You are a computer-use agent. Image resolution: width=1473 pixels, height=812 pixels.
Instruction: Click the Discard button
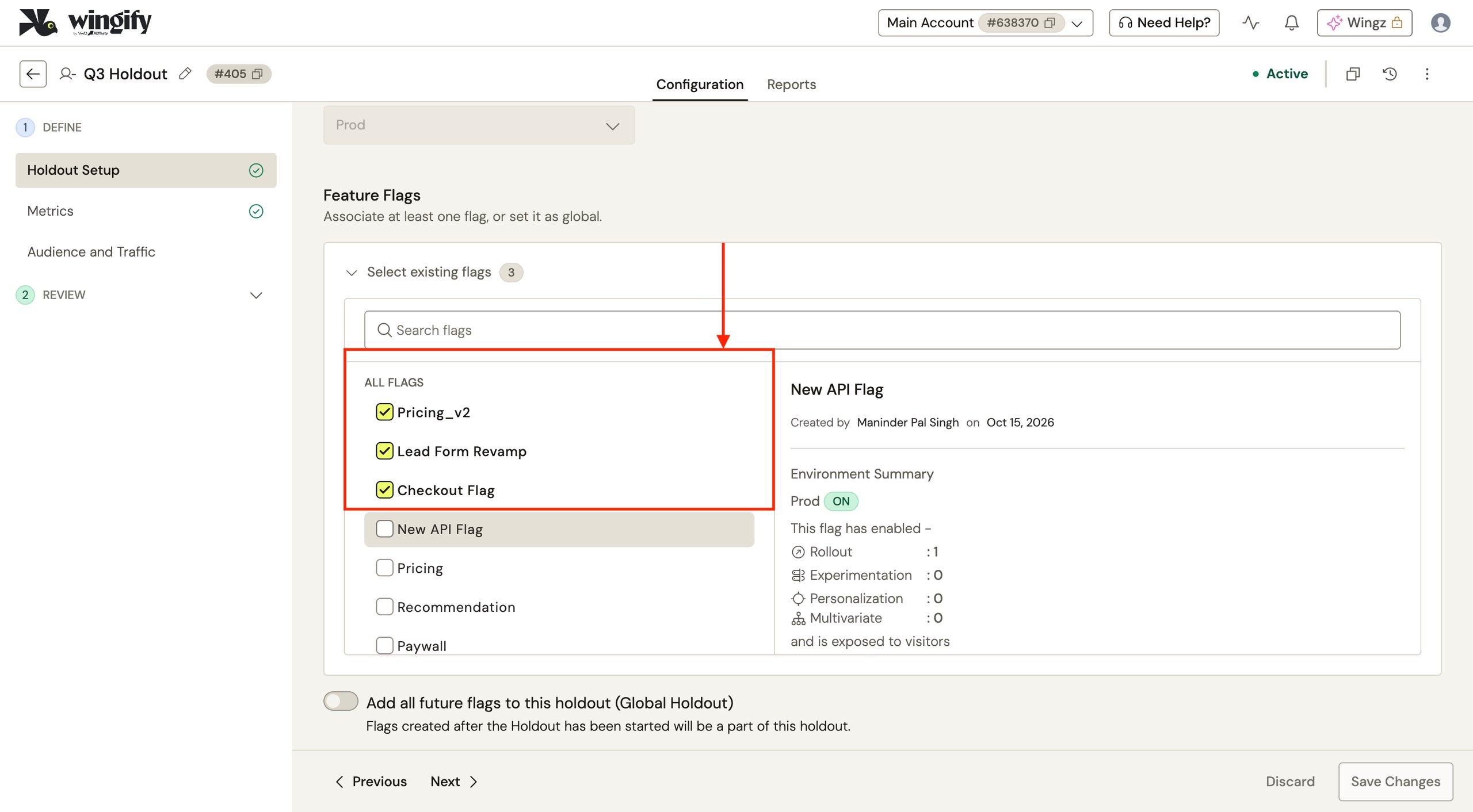tap(1290, 782)
